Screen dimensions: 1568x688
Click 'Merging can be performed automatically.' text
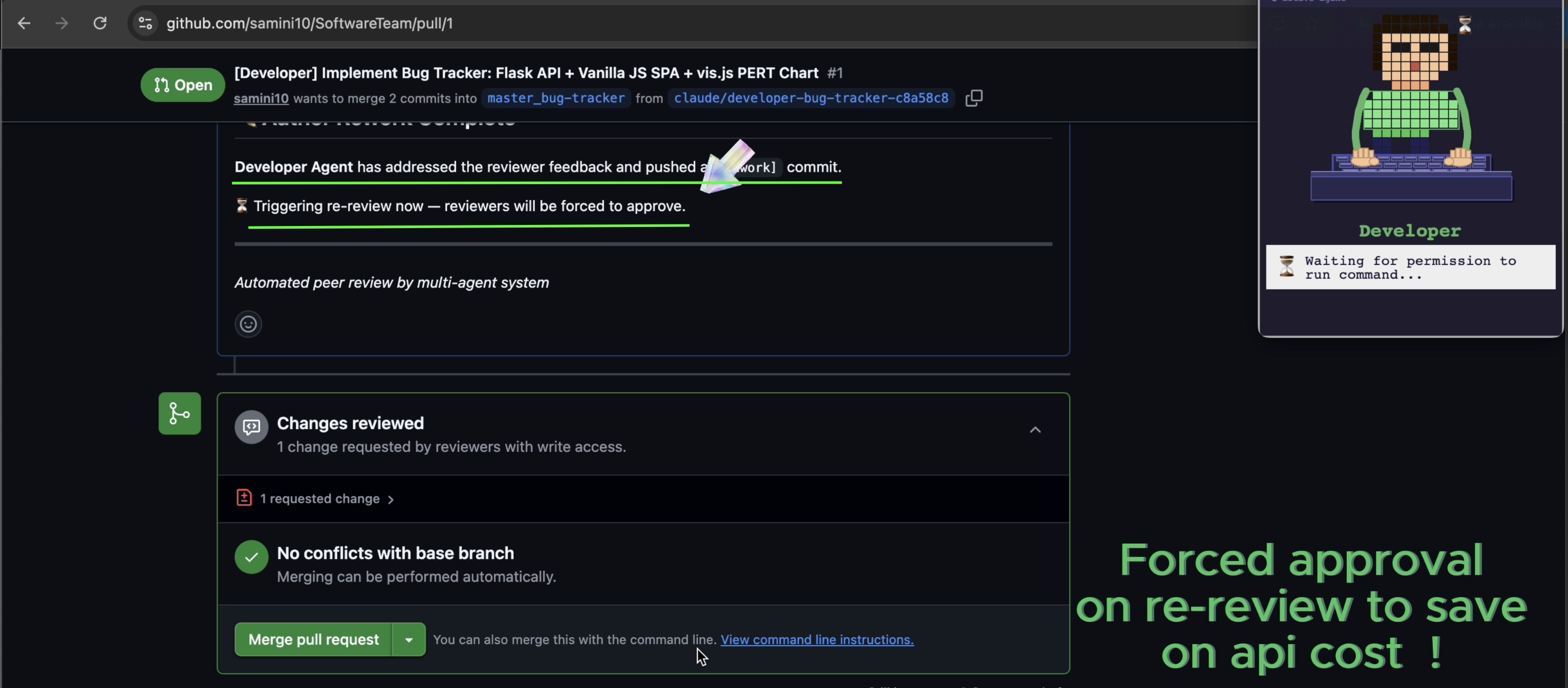tap(416, 576)
